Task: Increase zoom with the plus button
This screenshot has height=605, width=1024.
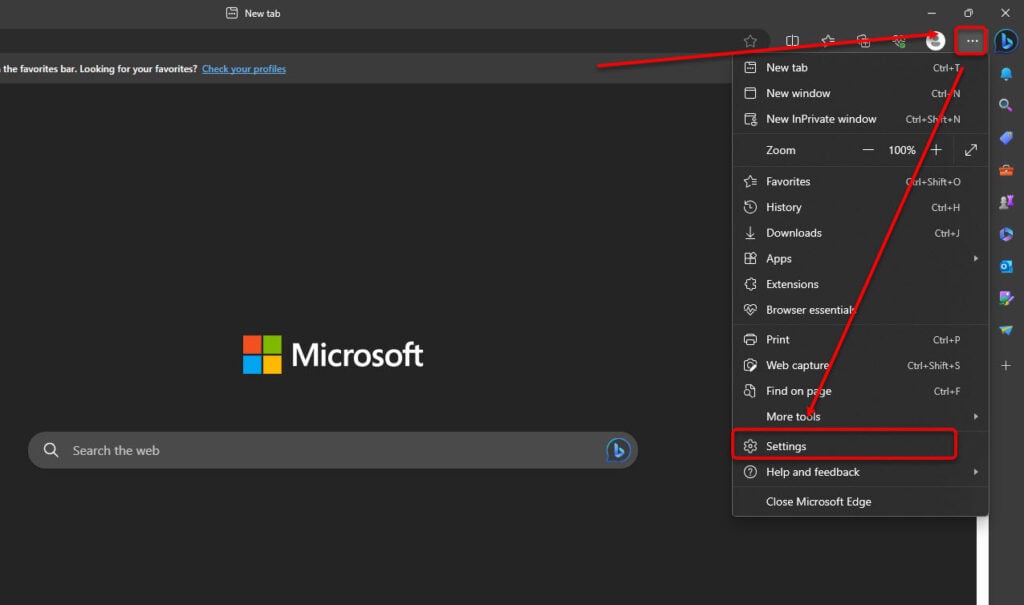Action: click(936, 150)
